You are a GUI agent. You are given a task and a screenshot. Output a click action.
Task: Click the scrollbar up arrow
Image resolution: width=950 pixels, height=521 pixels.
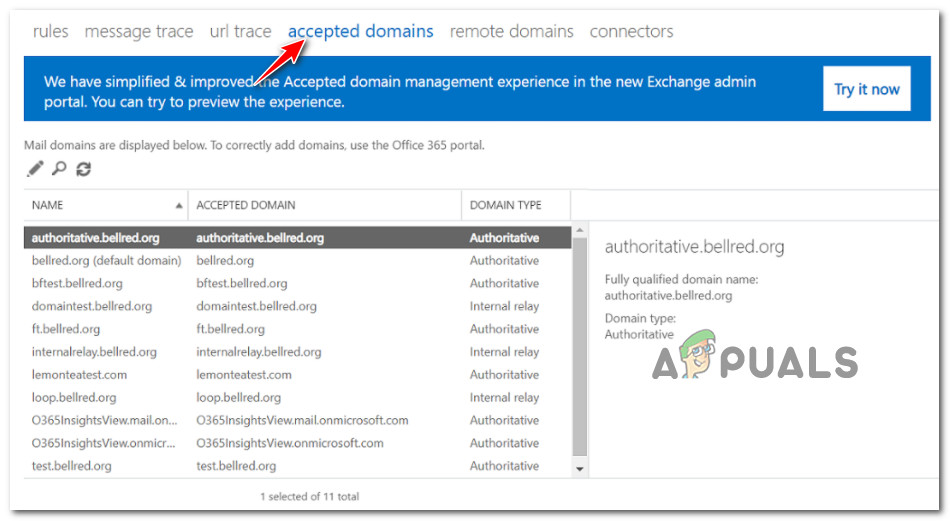579,233
